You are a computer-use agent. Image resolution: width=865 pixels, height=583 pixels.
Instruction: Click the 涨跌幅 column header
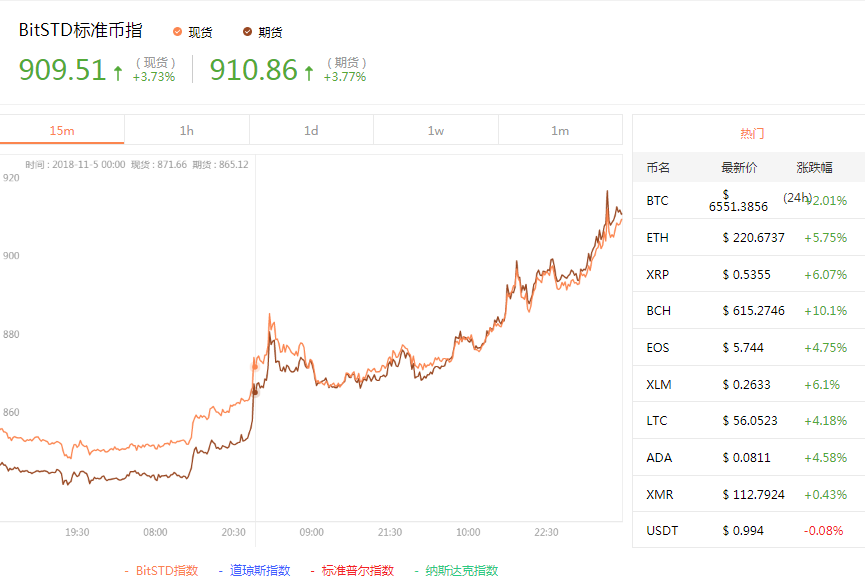pos(814,168)
